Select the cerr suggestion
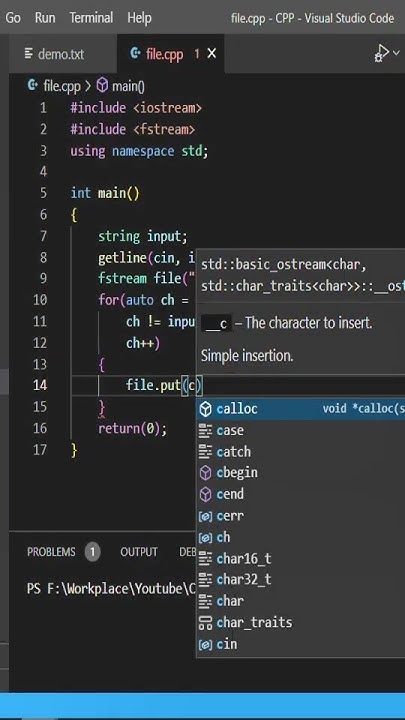Viewport: 405px width, 720px height. pos(301,516)
